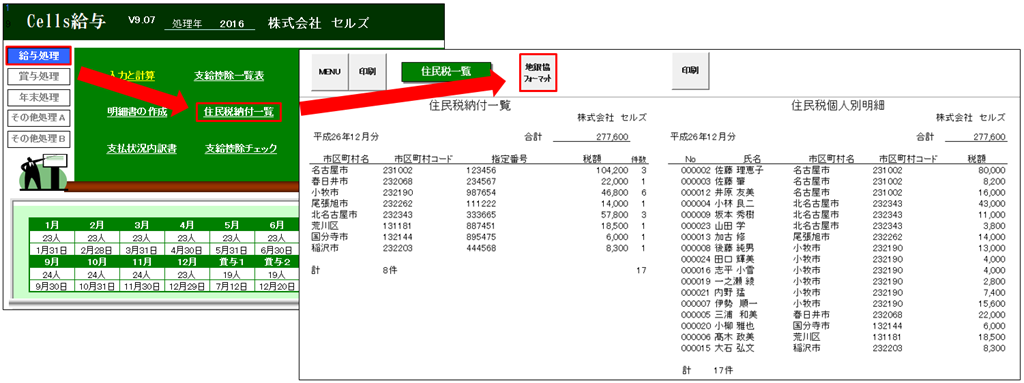The width and height of the screenshot is (1024, 383).
Task: Select その他処理B in the sidebar
Action: [38, 139]
